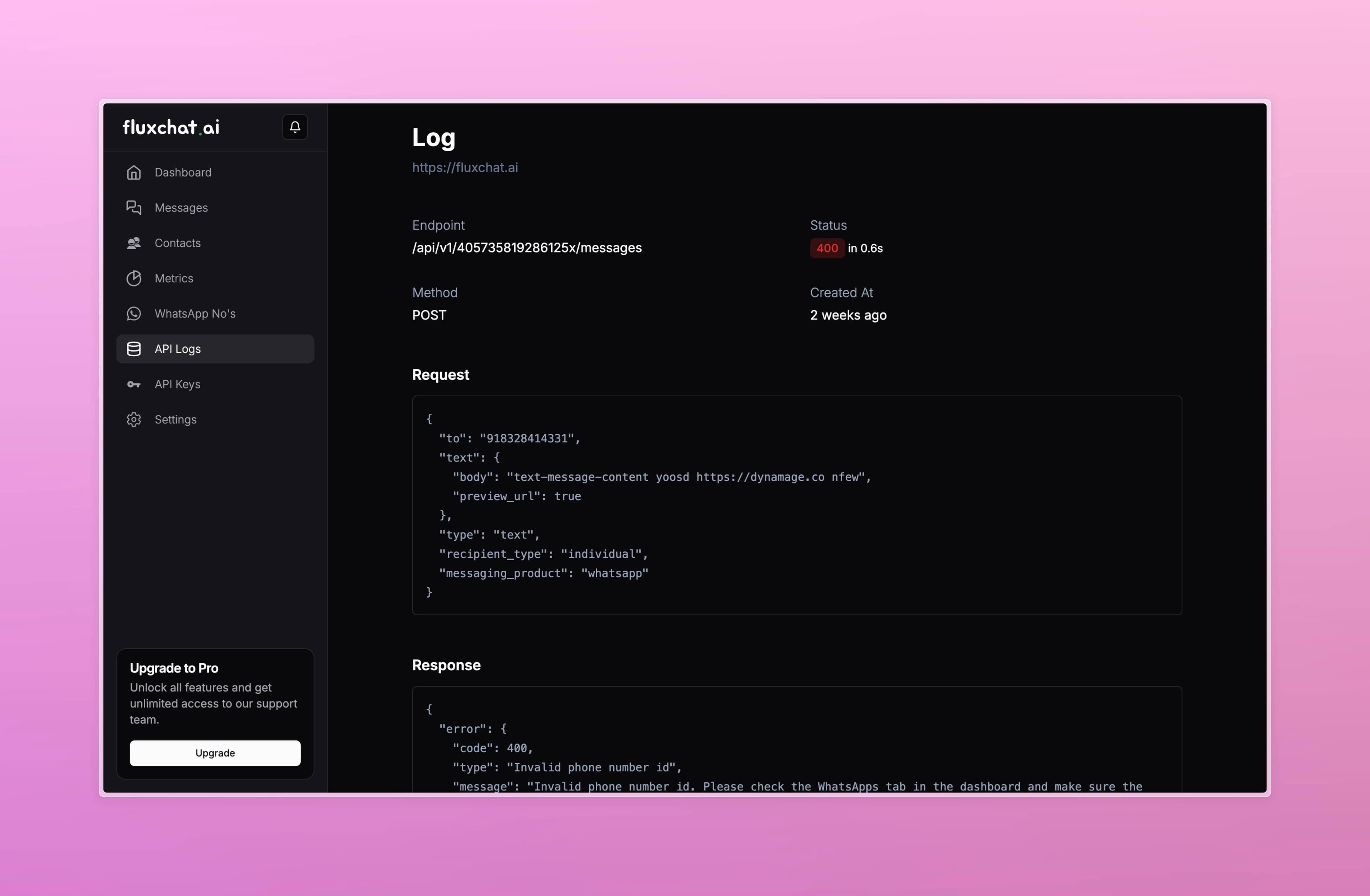1370x896 pixels.
Task: Open Contacts in the sidebar
Action: (177, 243)
